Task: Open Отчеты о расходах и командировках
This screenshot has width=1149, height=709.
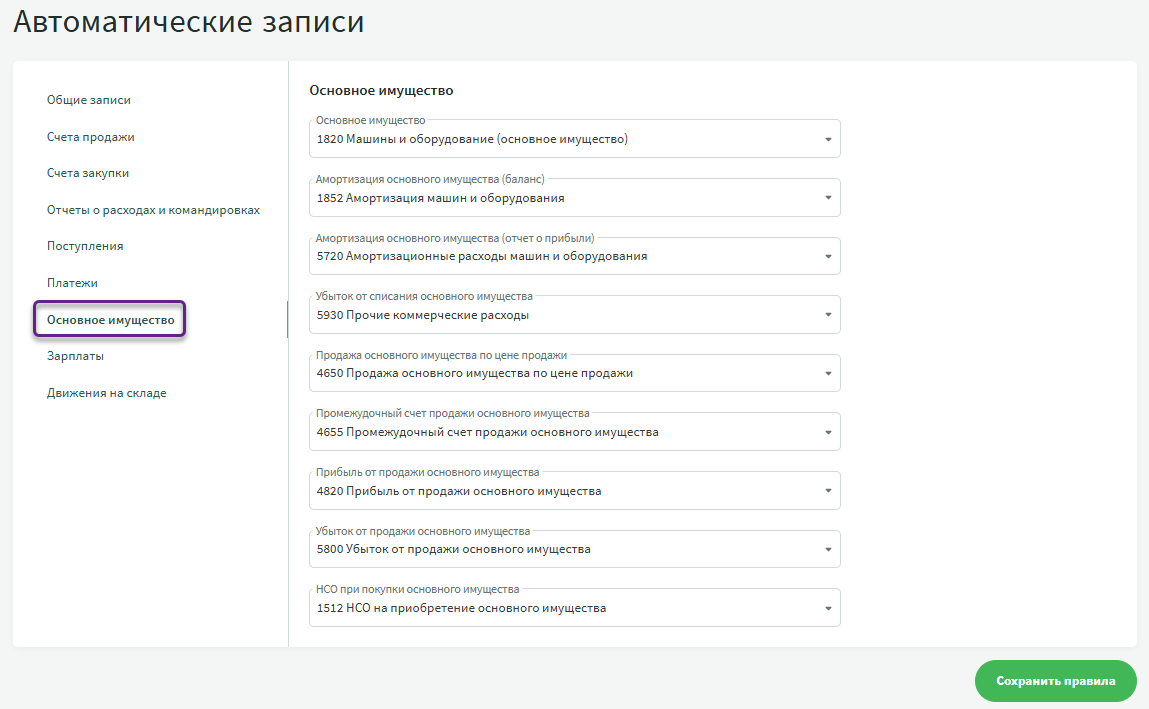Action: [x=153, y=210]
